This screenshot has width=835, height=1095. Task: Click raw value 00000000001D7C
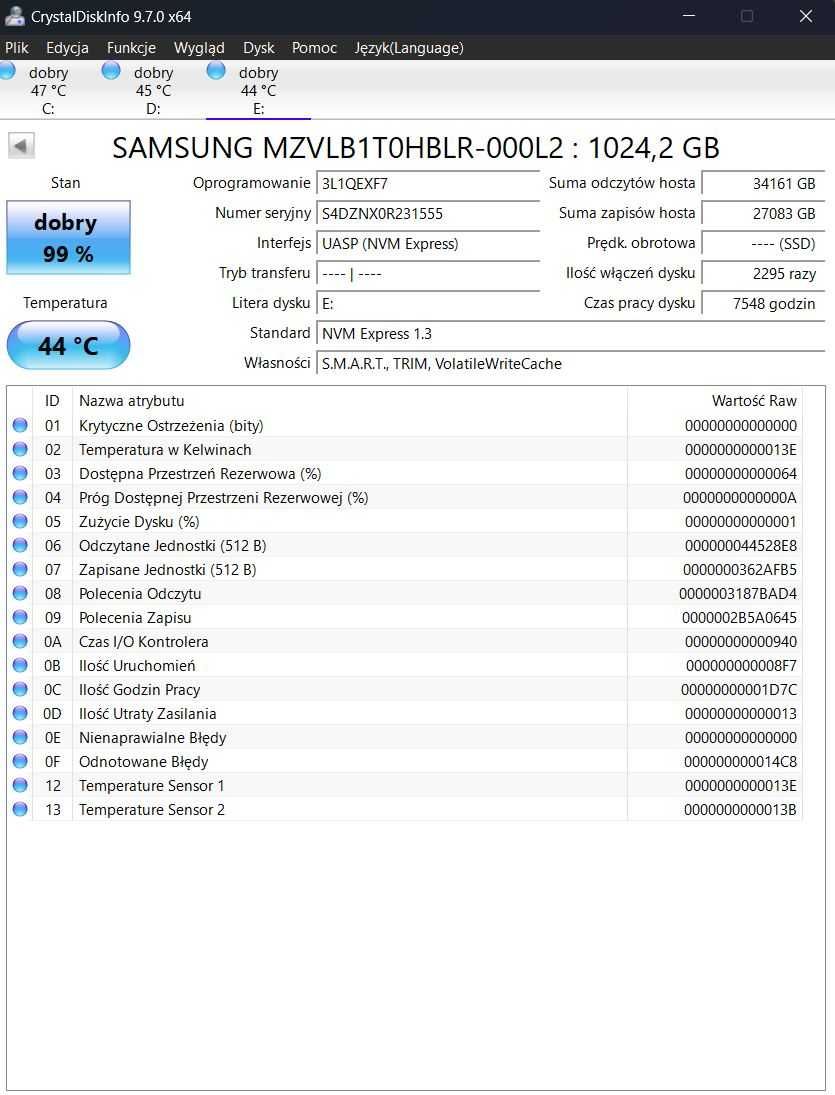[739, 689]
